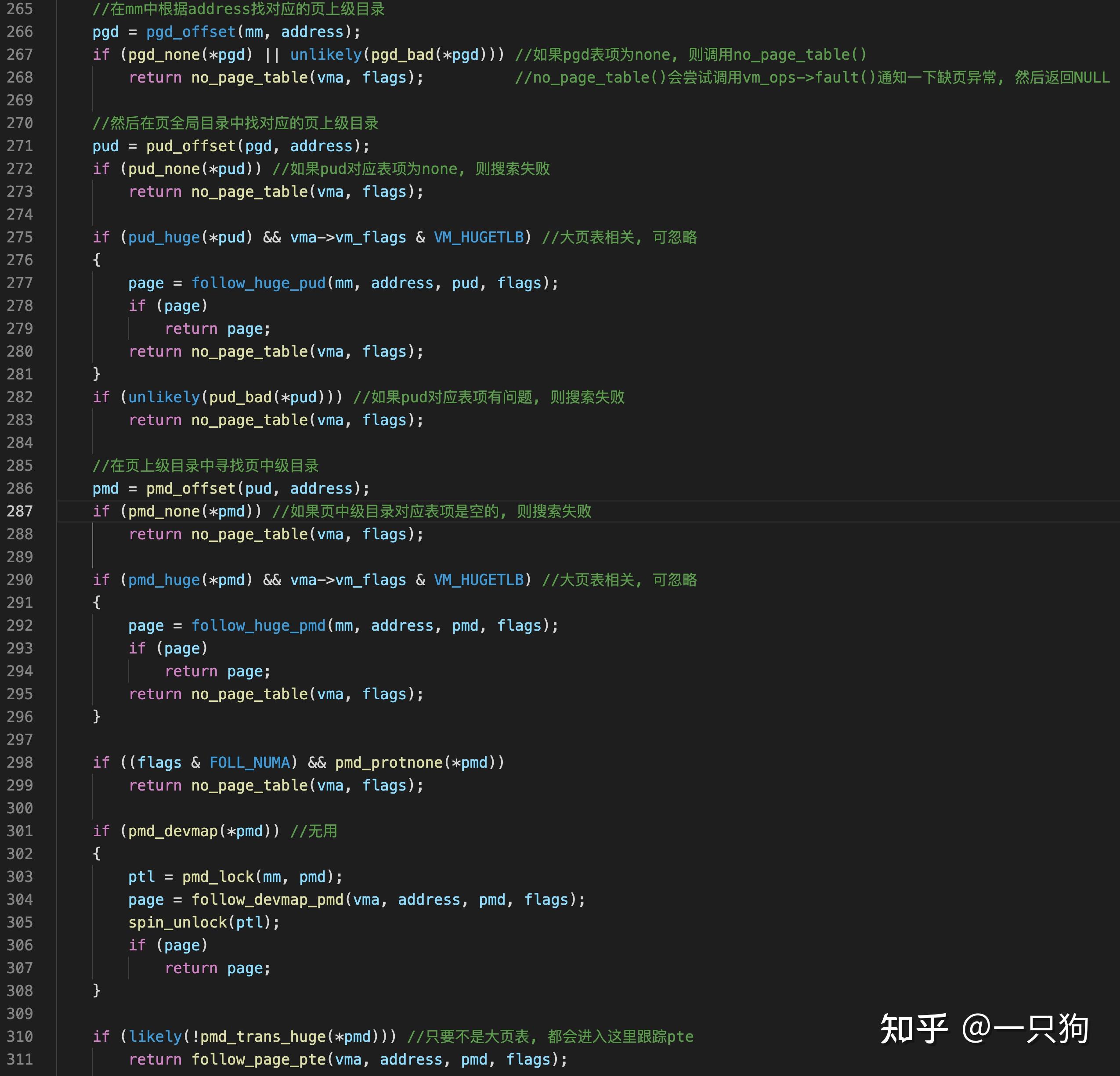Click line number 310 in the gutter
Screen dimensions: 1120x1076
[20, 1036]
